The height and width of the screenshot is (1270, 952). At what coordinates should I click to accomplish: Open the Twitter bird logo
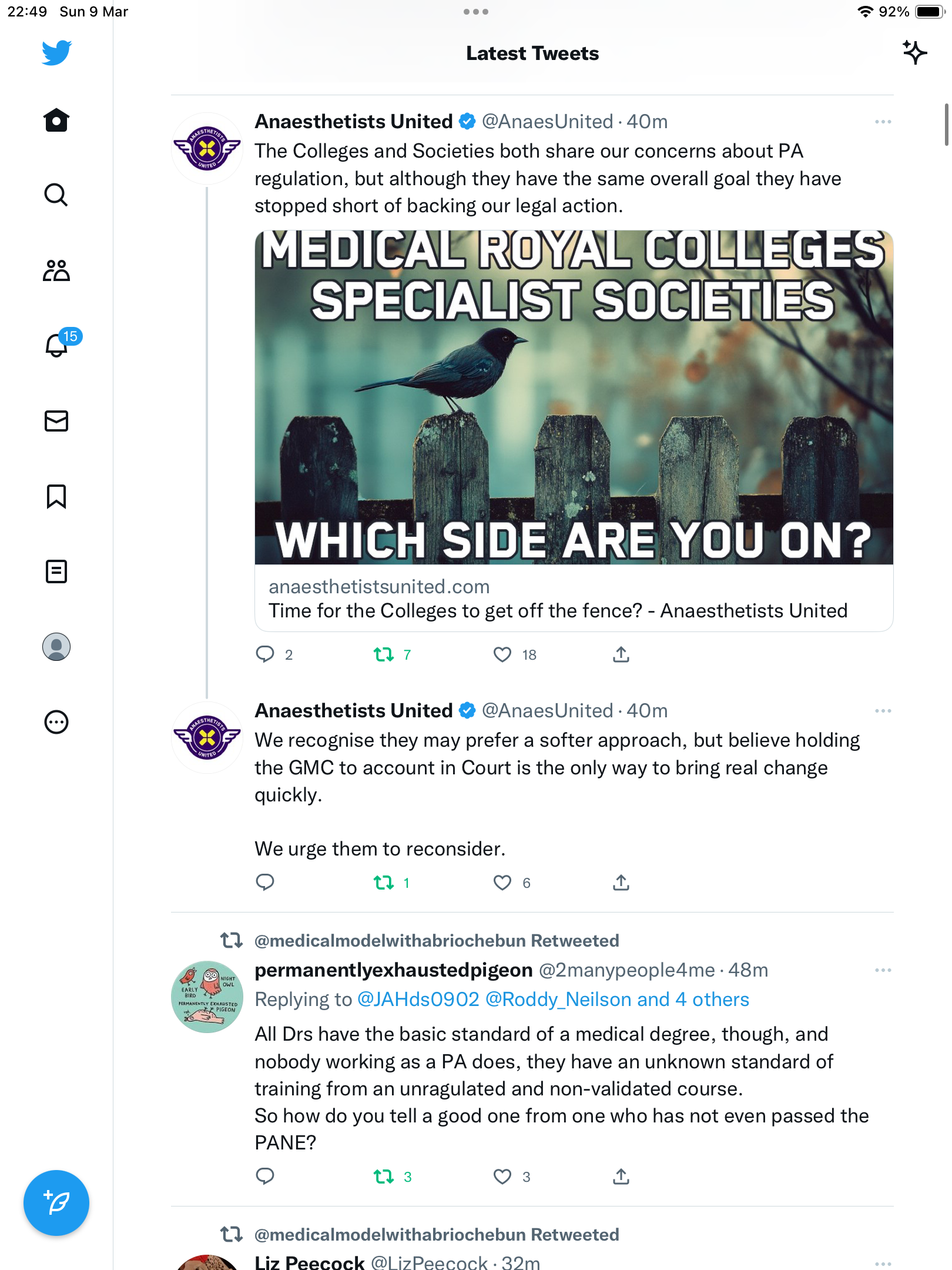[x=56, y=53]
